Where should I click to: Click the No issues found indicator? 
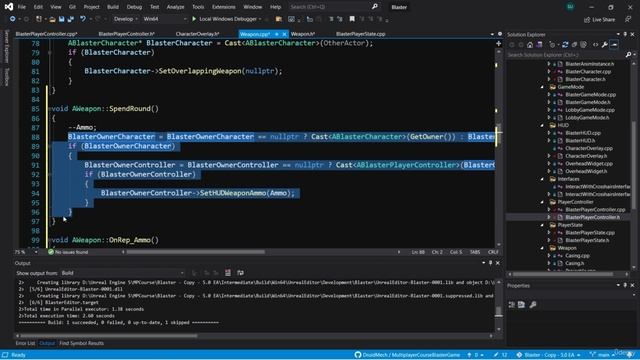[x=68, y=252]
